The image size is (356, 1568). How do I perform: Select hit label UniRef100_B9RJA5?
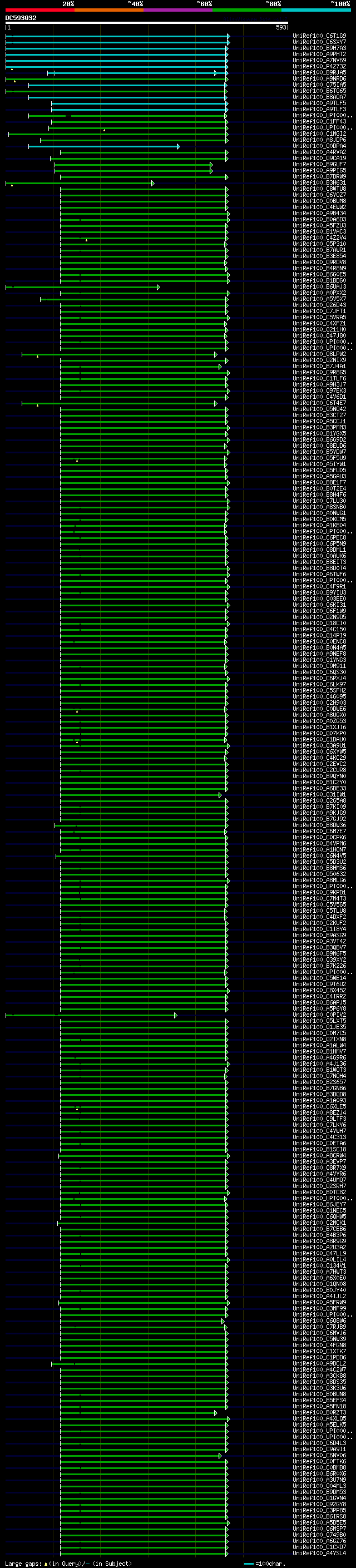[x=319, y=73]
